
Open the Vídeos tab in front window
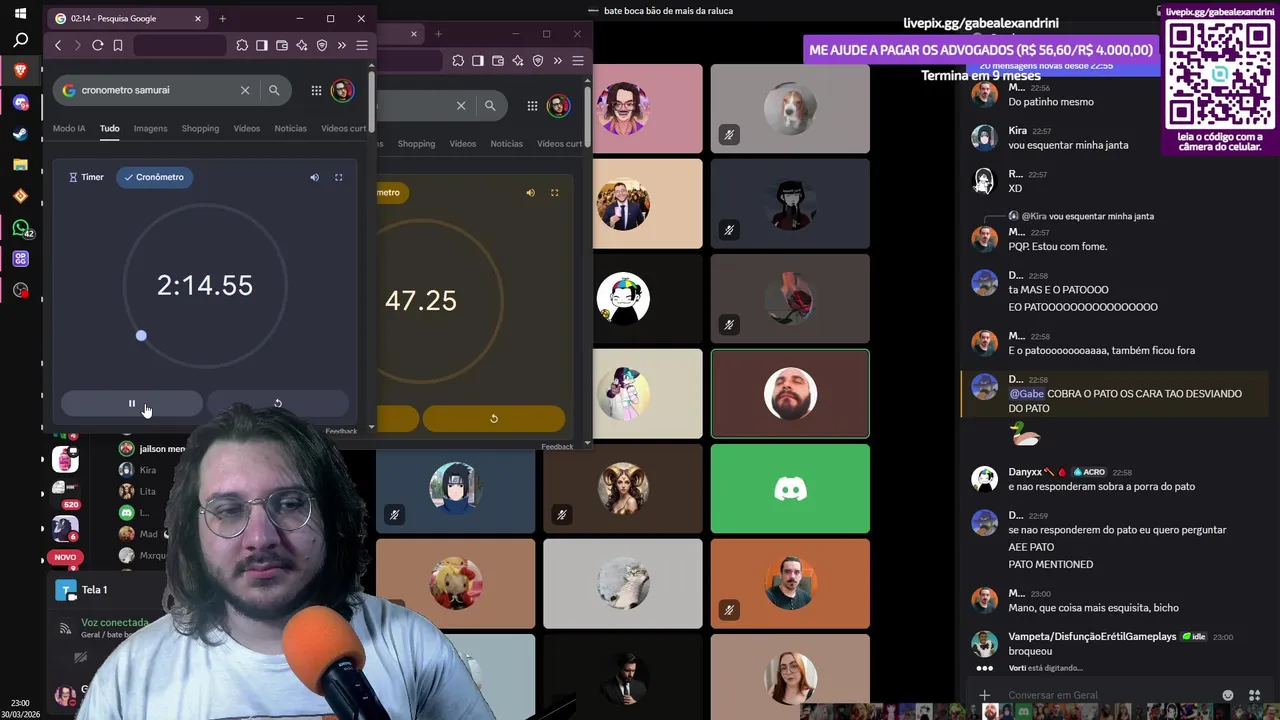pos(247,129)
